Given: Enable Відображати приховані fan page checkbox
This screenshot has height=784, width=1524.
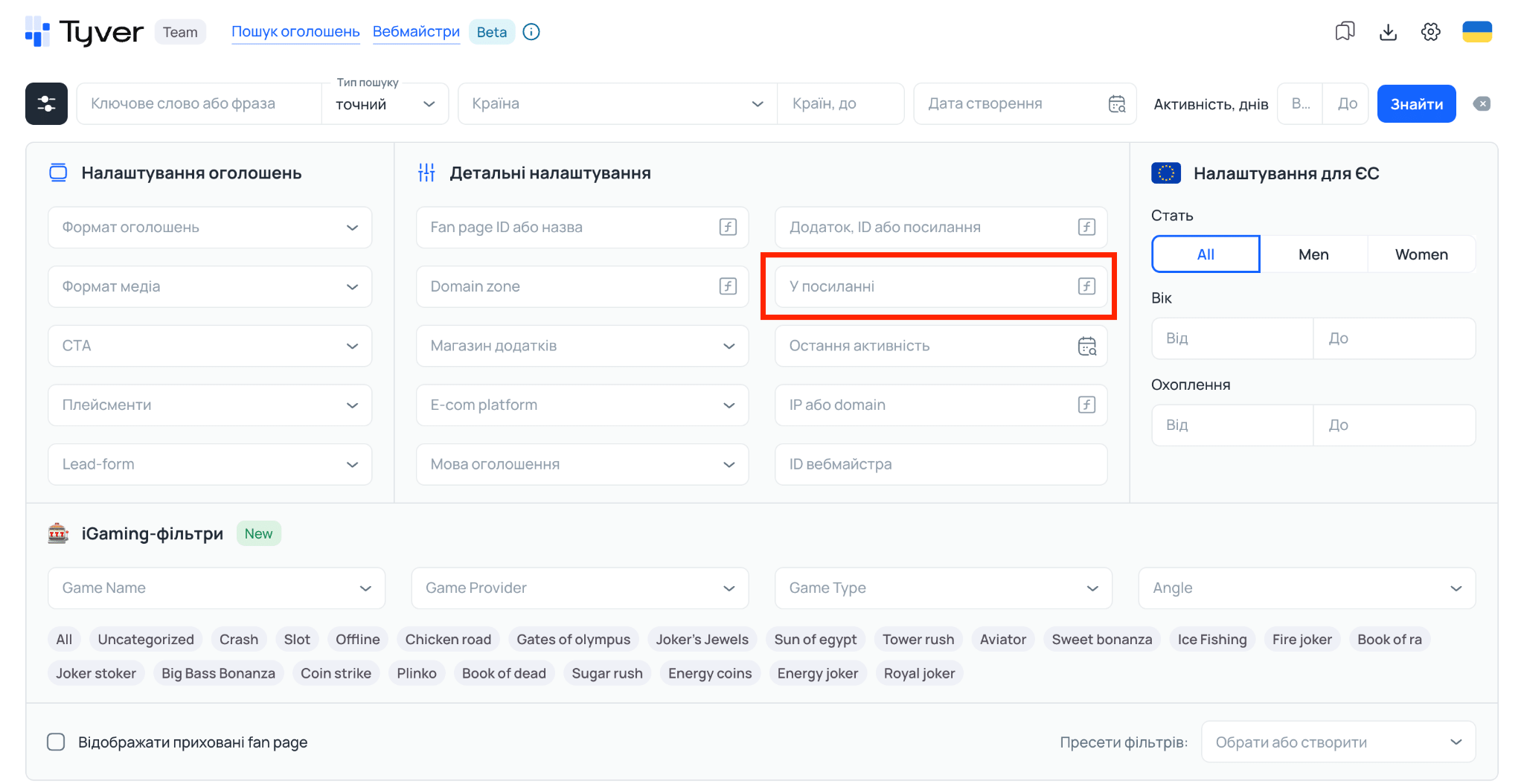Looking at the screenshot, I should pyautogui.click(x=56, y=742).
